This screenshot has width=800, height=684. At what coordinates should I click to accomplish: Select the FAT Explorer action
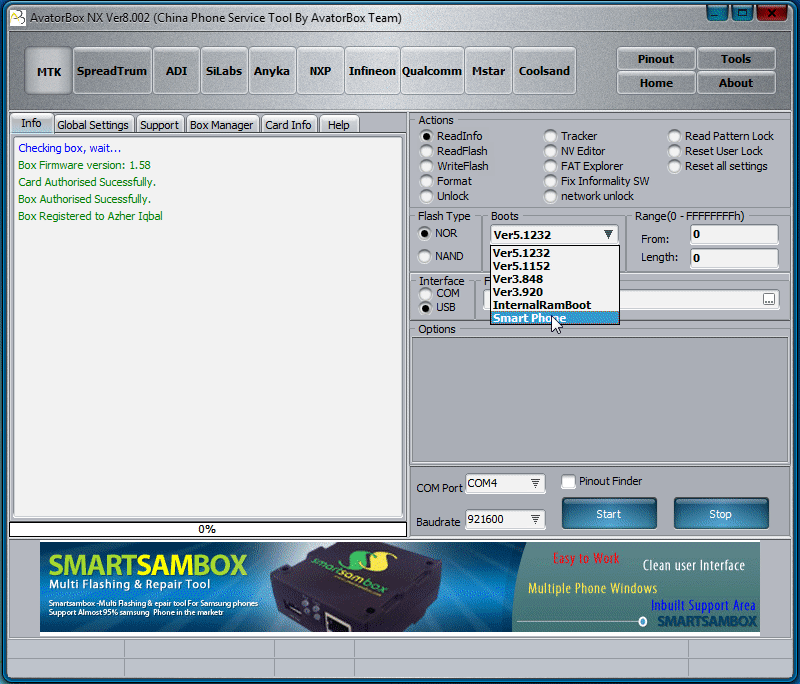point(584,166)
